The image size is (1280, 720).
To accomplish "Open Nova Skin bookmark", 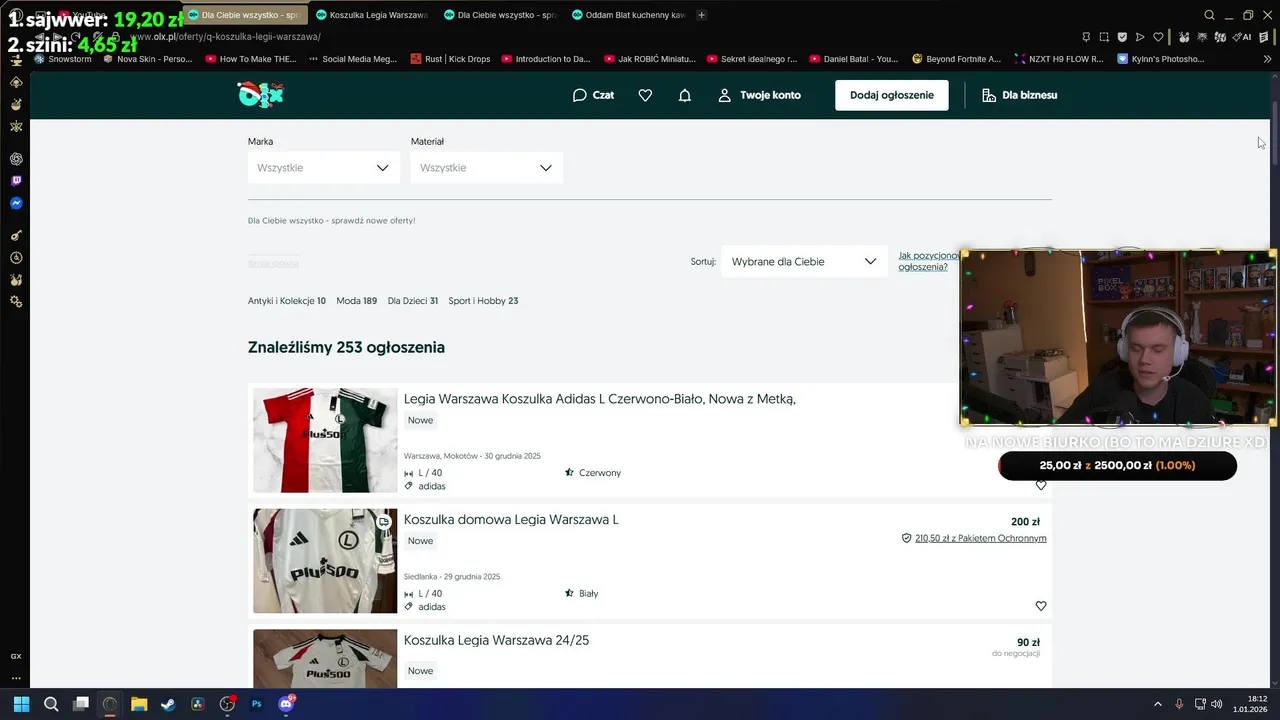I will coord(147,59).
